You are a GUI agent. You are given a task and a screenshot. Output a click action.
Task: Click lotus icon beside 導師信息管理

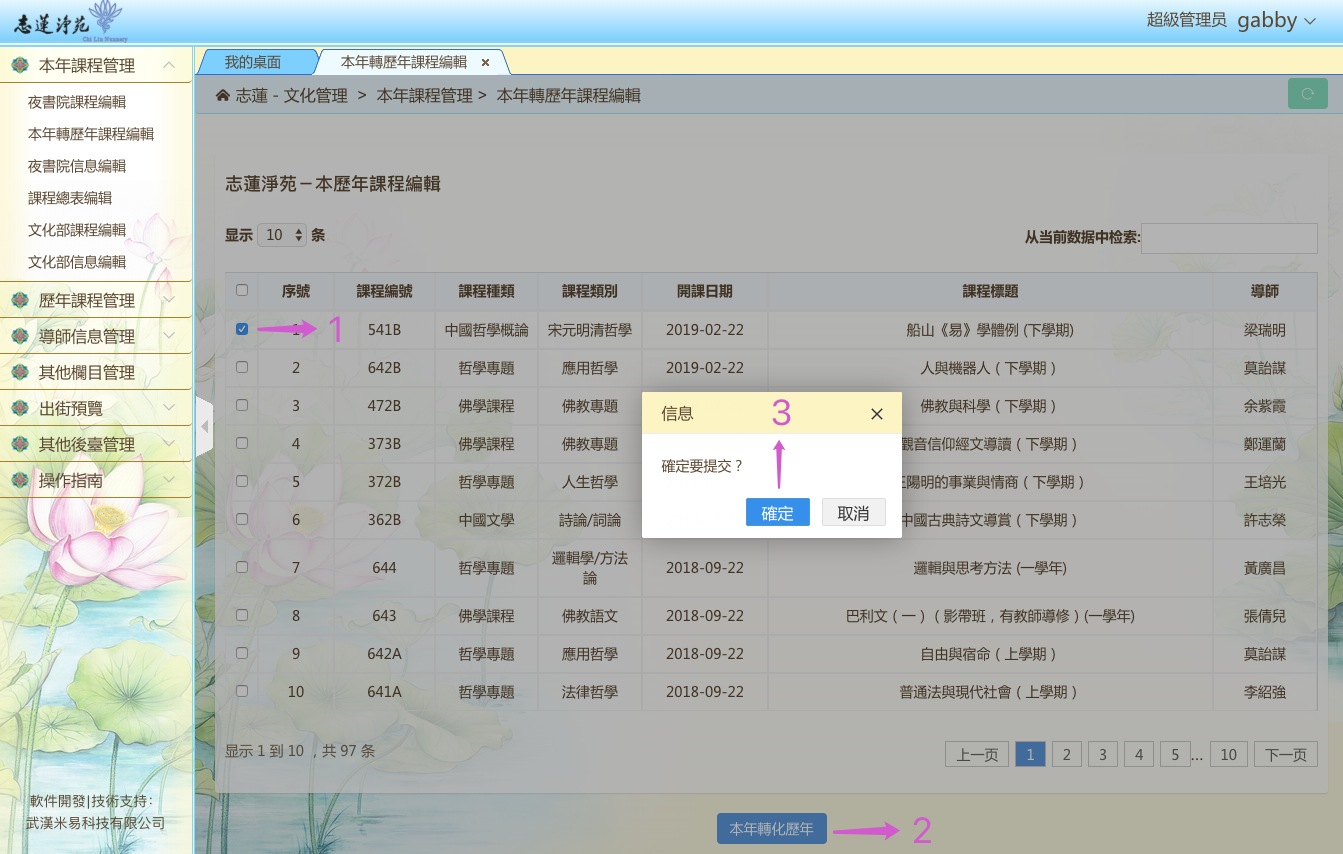19,336
